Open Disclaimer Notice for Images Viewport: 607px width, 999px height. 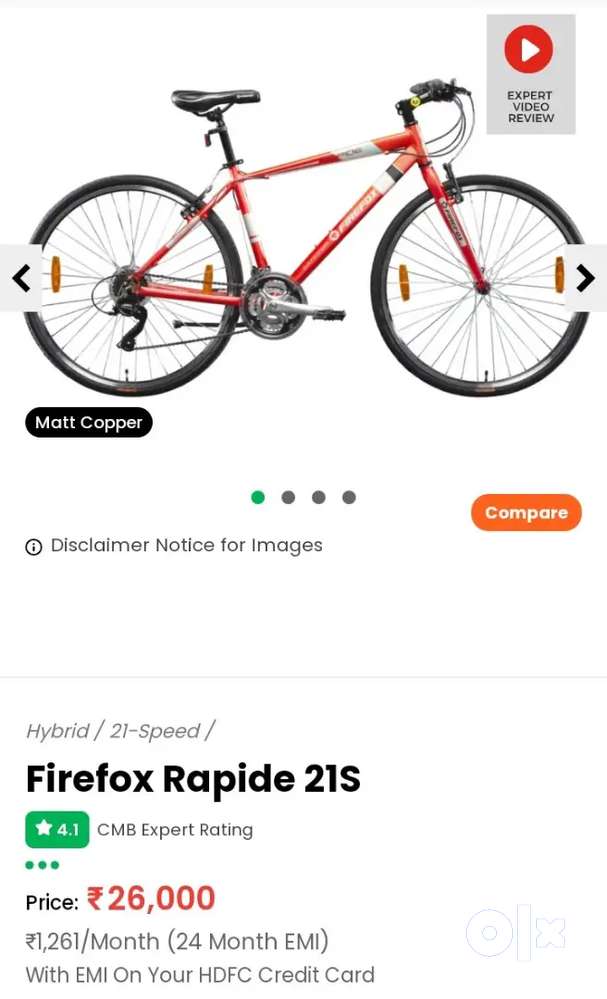(x=187, y=545)
